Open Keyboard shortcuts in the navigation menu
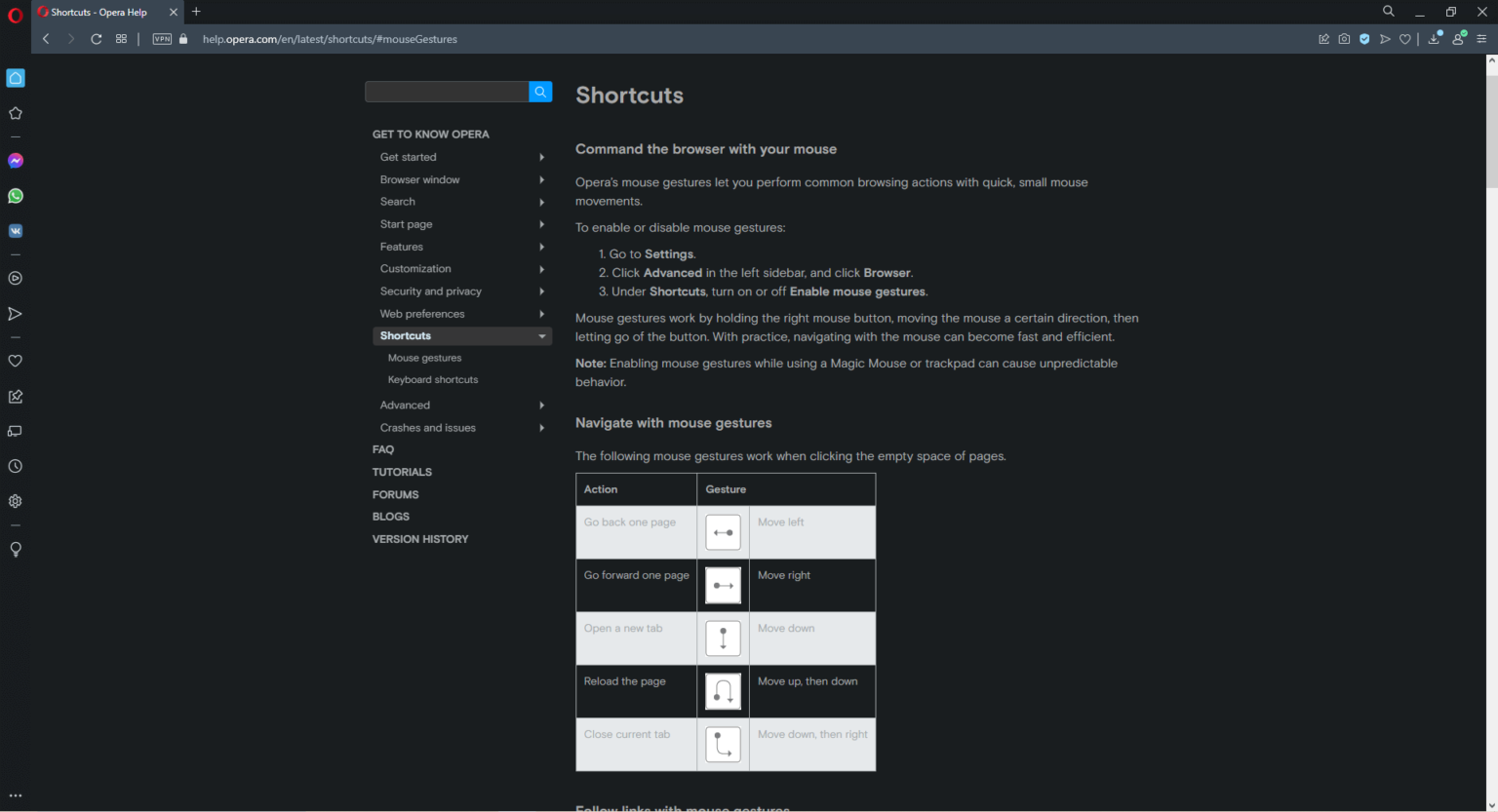The height and width of the screenshot is (812, 1498). click(x=433, y=380)
